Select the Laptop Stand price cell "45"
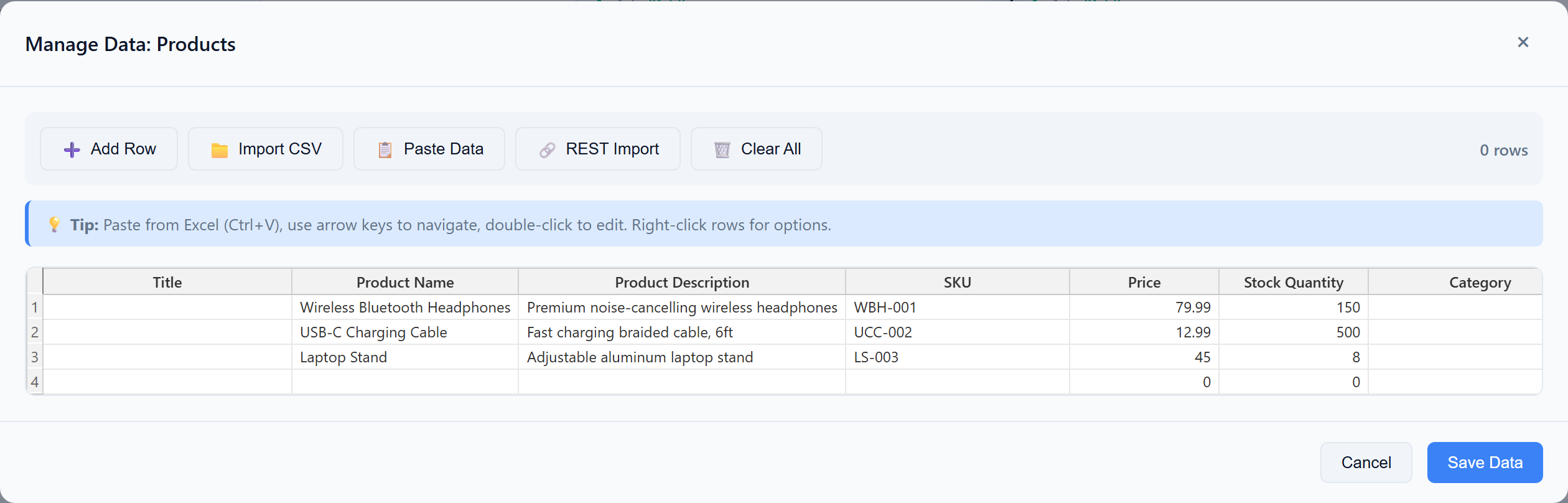This screenshot has width=1568, height=503. pyautogui.click(x=1144, y=357)
